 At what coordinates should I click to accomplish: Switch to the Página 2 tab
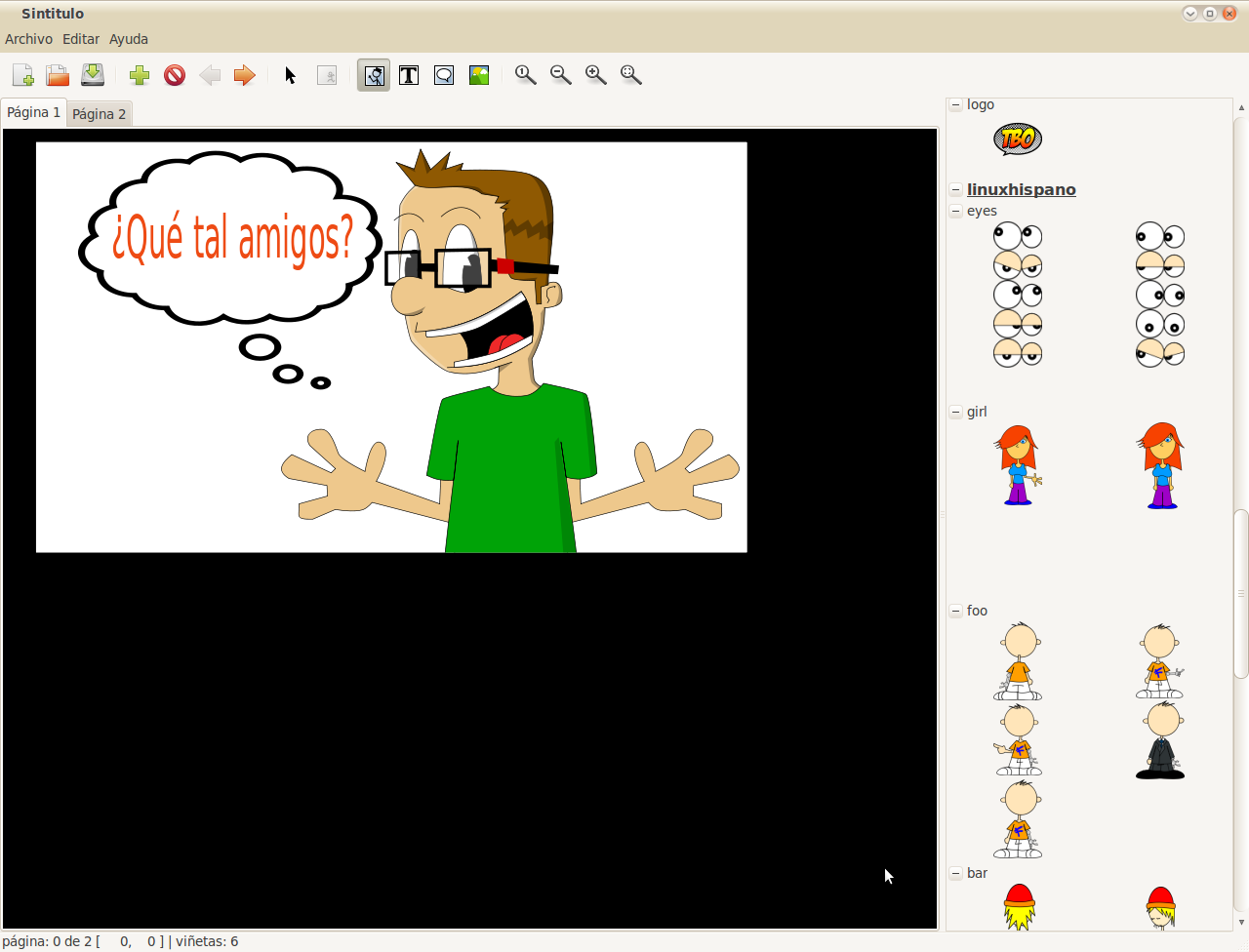pyautogui.click(x=99, y=114)
